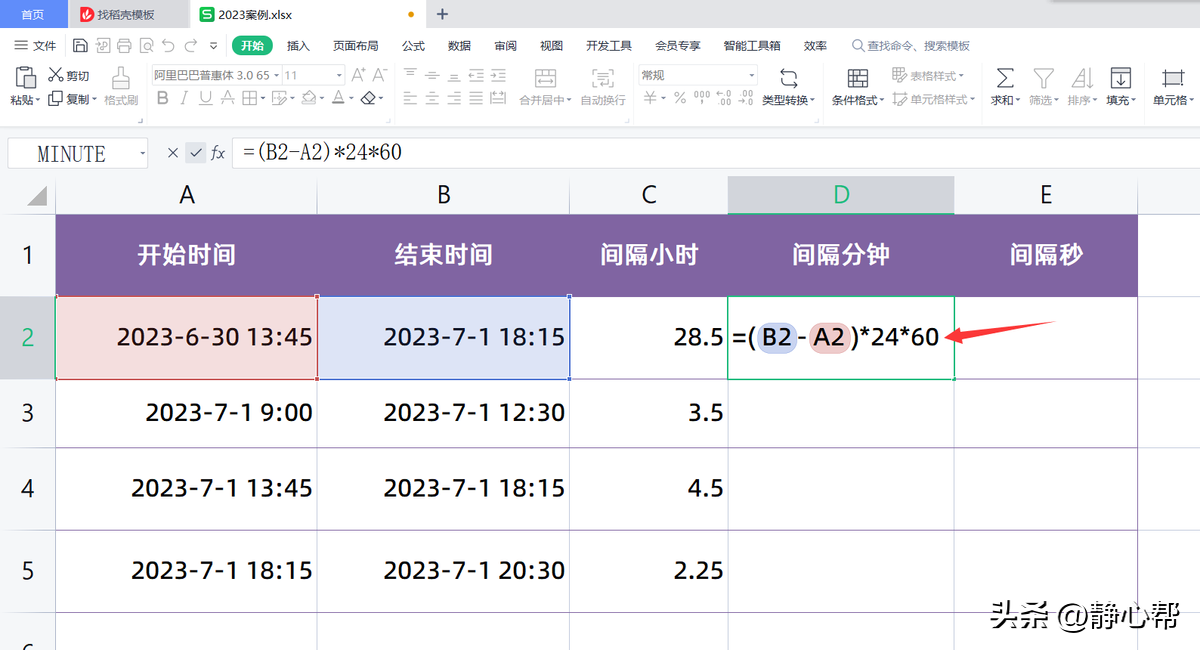The height and width of the screenshot is (650, 1200).
Task: Open the 文件 file menu
Action: tap(36, 46)
